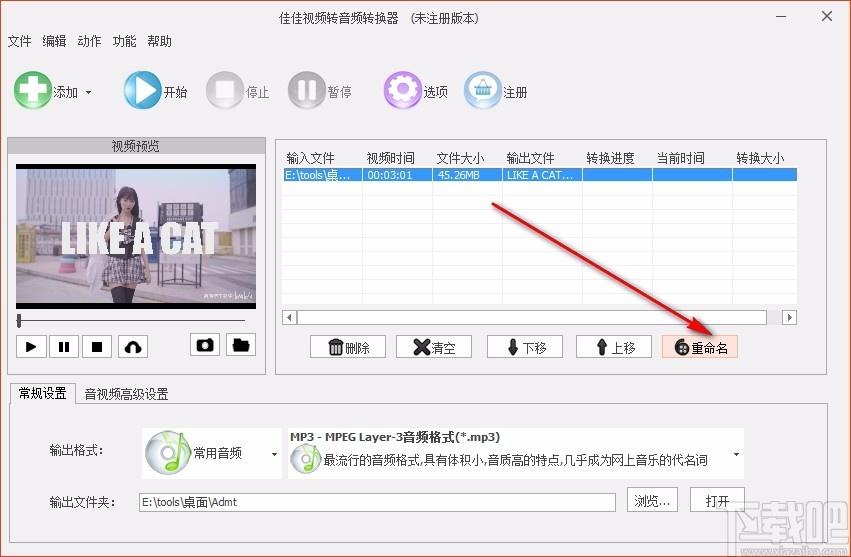This screenshot has width=851, height=557.
Task: Open the Add button dropdown arrow
Action: pos(88,92)
